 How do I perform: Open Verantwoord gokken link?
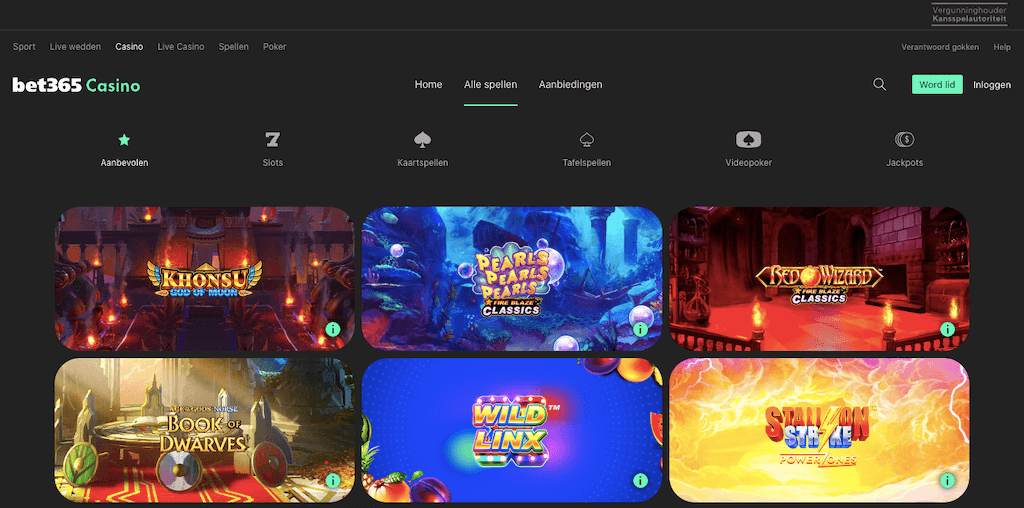tap(940, 47)
